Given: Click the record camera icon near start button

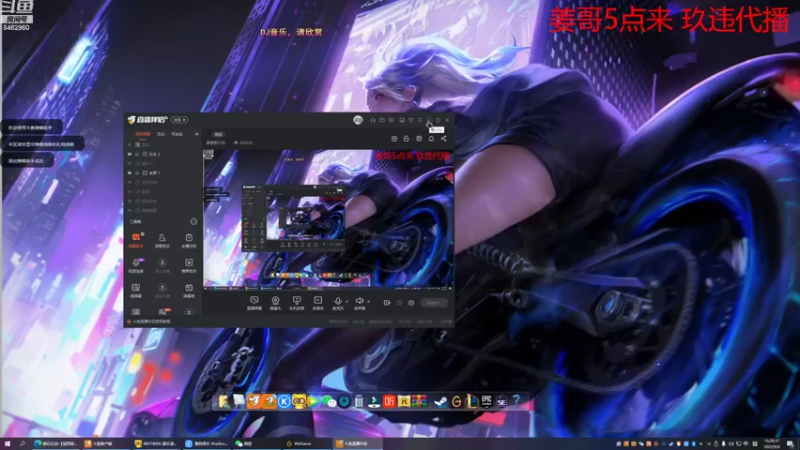Looking at the screenshot, I should (x=387, y=303).
